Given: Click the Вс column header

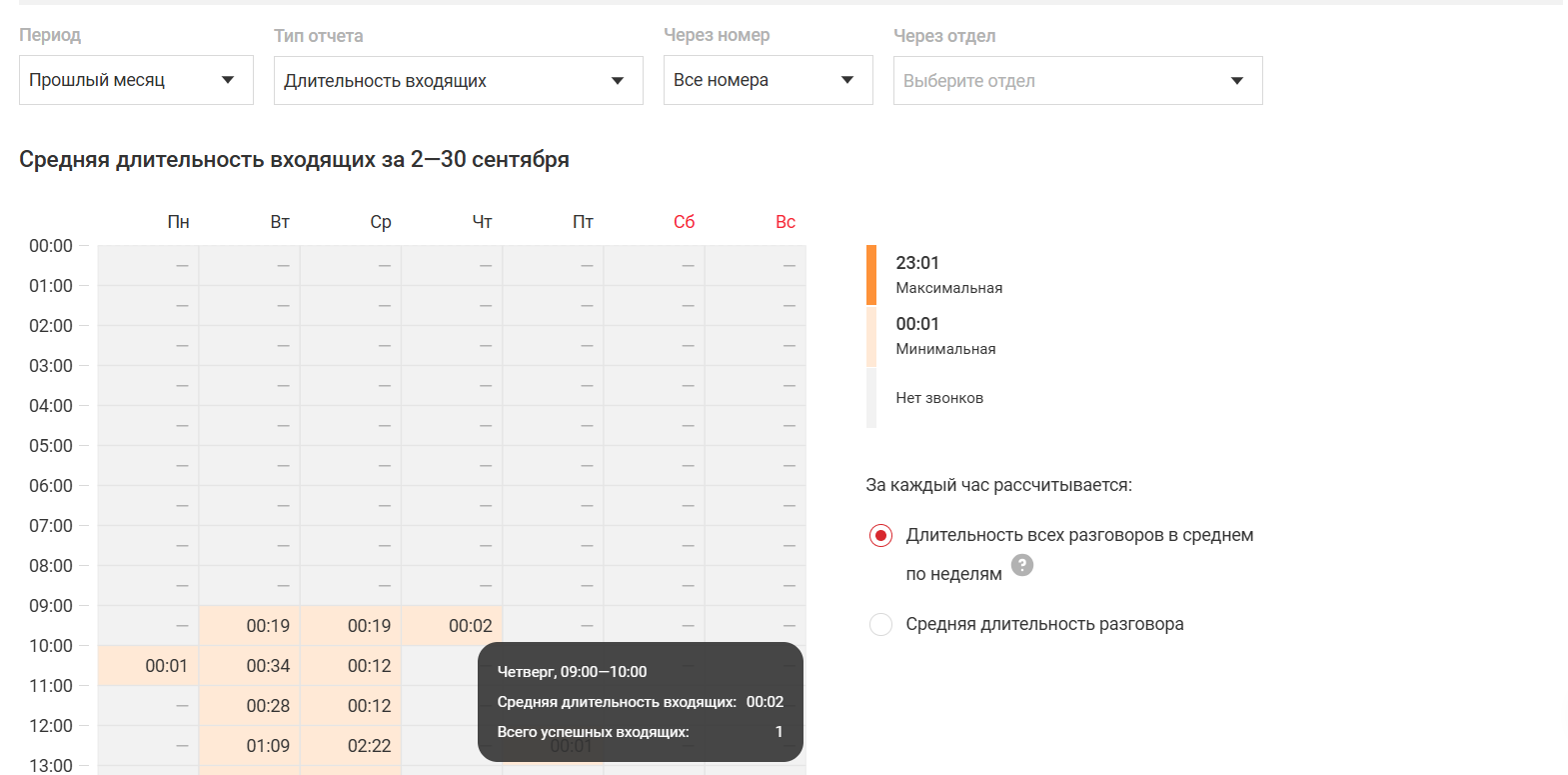Looking at the screenshot, I should point(785,222).
